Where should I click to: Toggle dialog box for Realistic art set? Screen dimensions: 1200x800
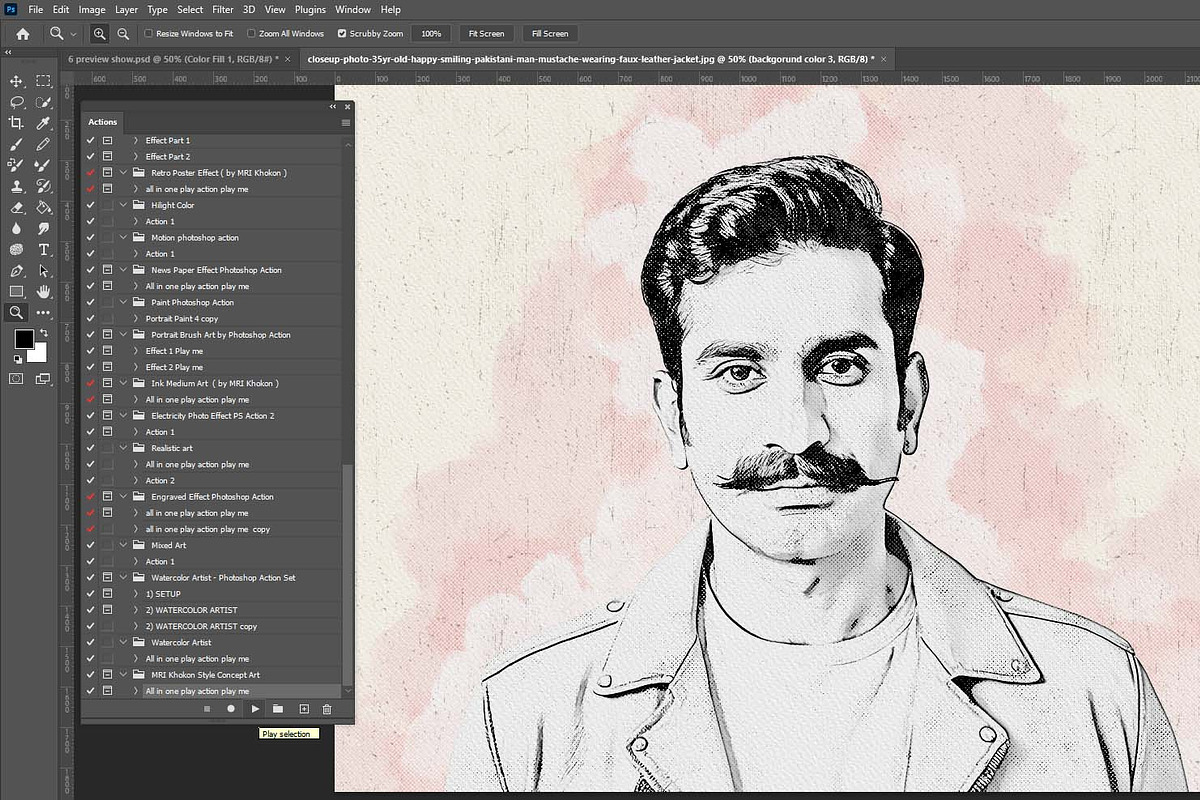tap(107, 448)
